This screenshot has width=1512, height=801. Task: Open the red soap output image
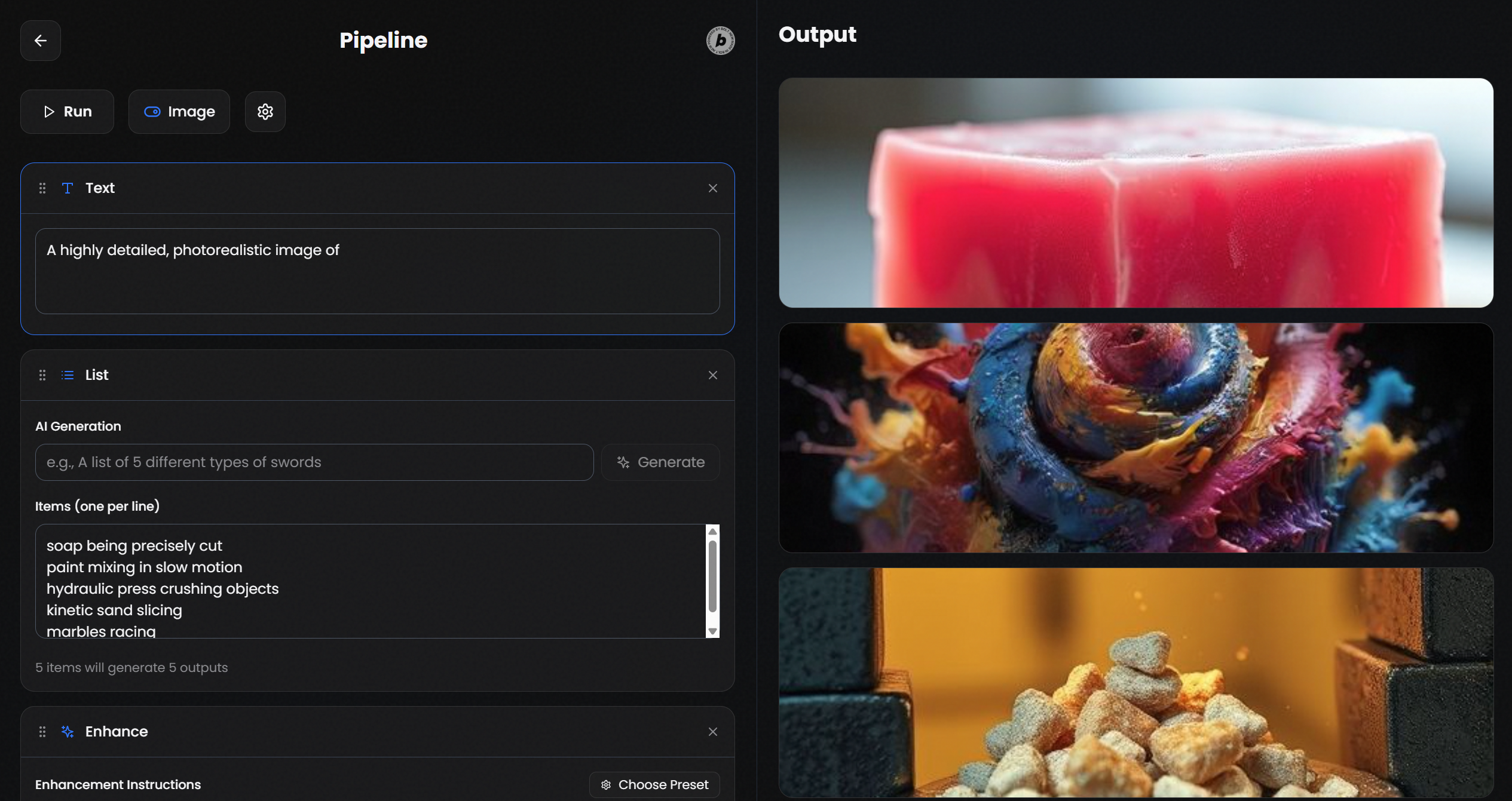1135,193
